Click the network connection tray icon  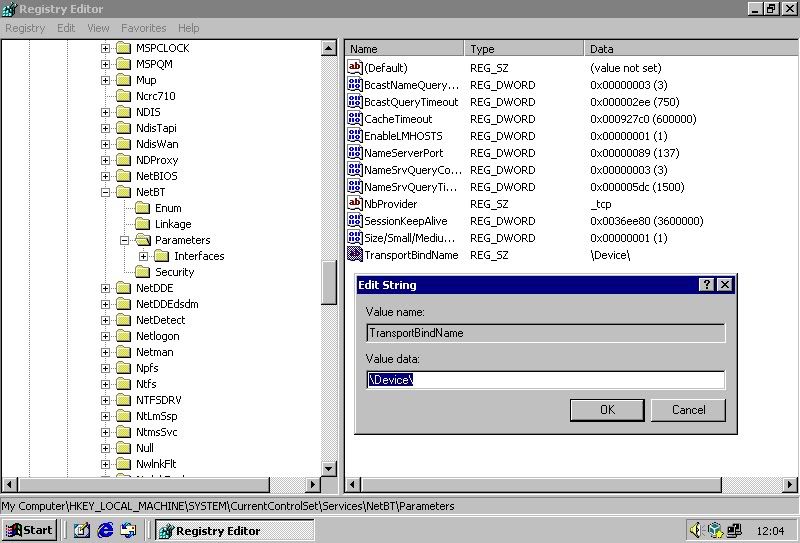point(734,530)
